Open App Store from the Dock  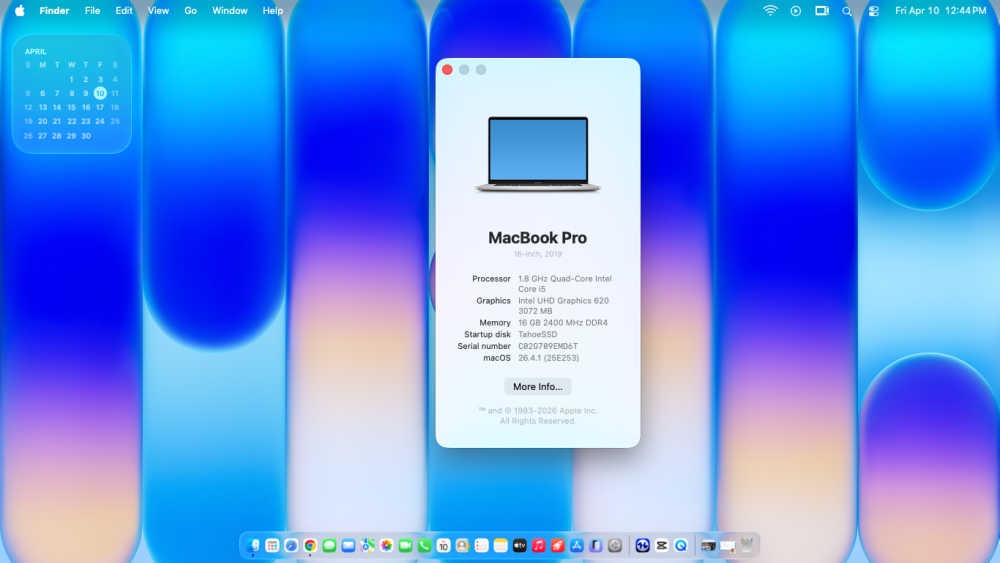[x=577, y=545]
